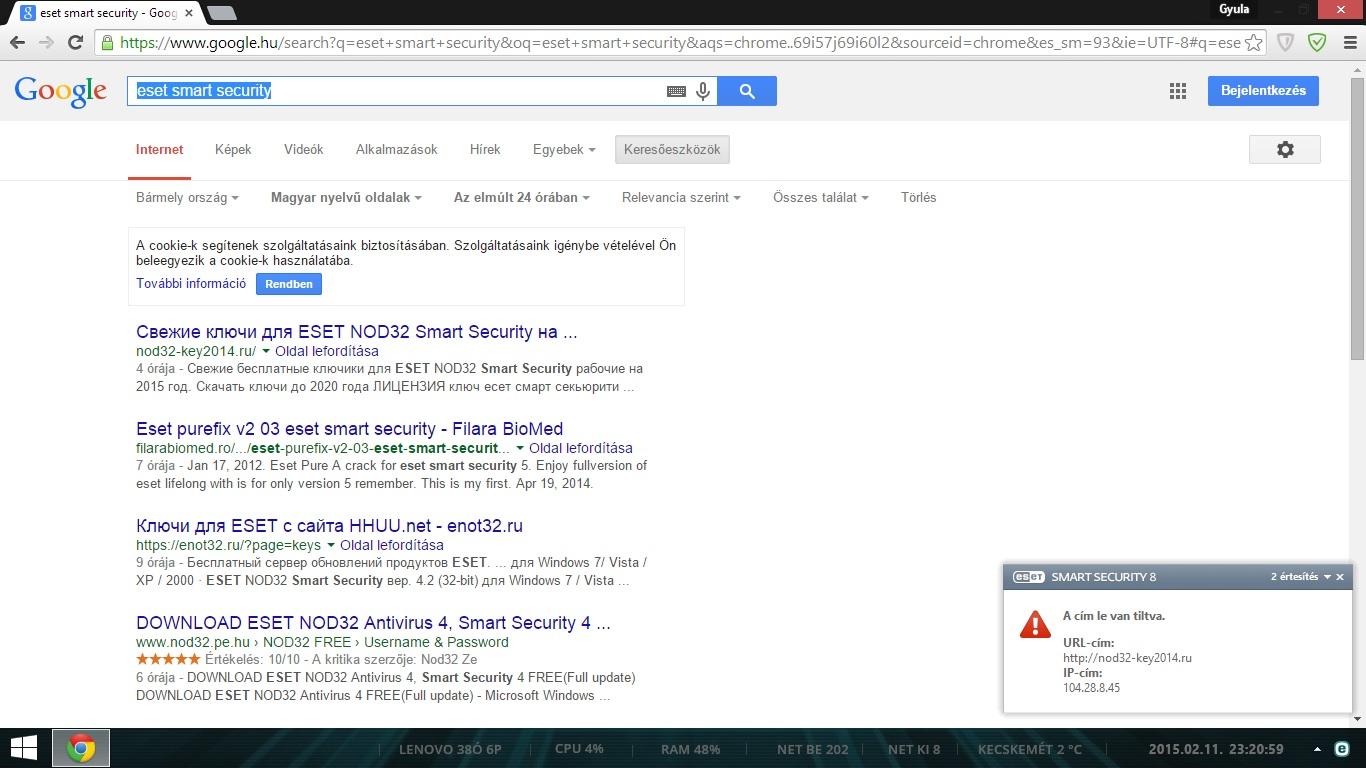Switch to the Képek tab
This screenshot has width=1366, height=768.
233,149
